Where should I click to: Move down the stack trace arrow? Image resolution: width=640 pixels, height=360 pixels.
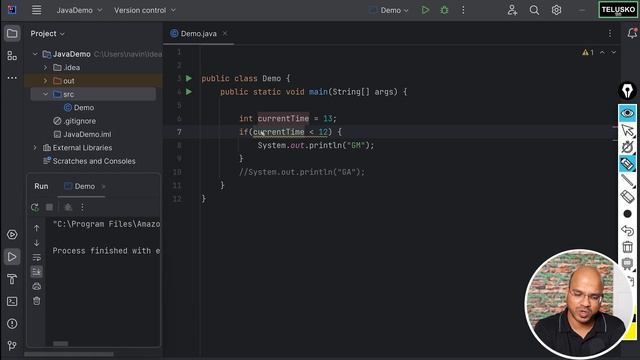tap(36, 243)
